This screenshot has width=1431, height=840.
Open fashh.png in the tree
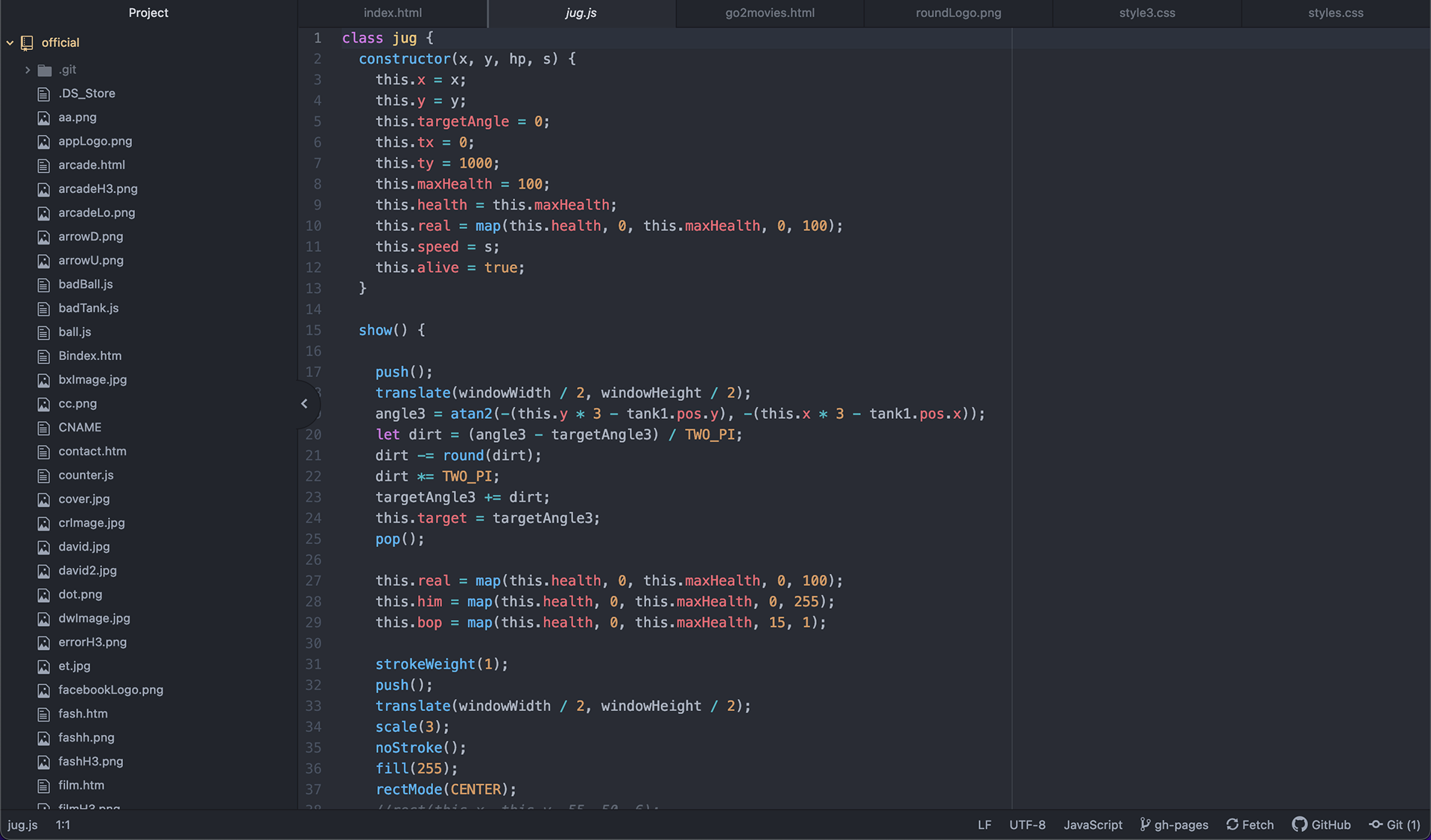86,738
